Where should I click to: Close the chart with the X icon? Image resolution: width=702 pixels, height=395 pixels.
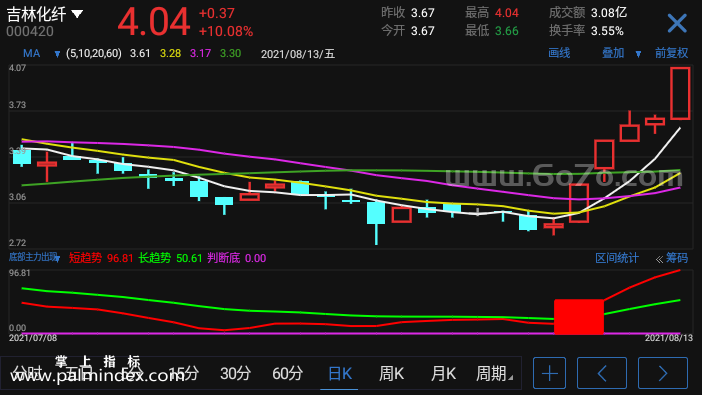[x=677, y=23]
